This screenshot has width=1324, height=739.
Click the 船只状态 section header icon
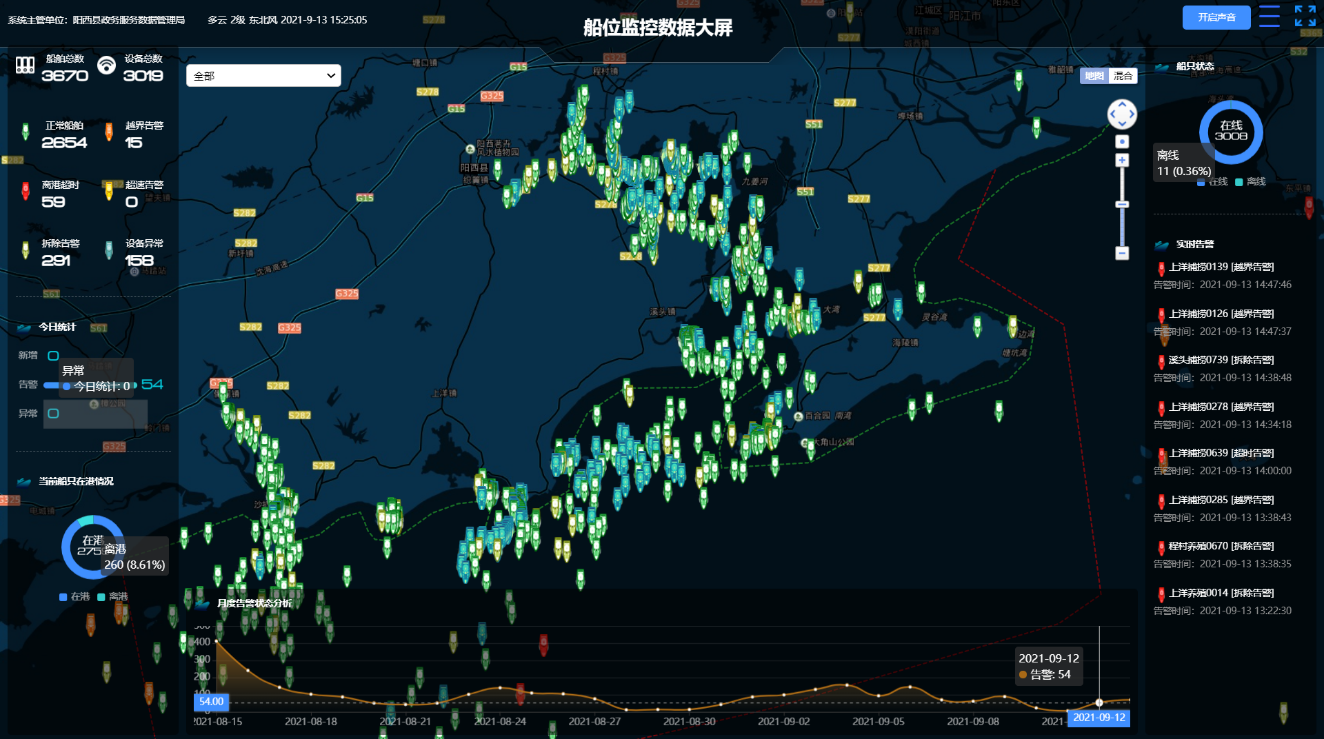[1162, 67]
